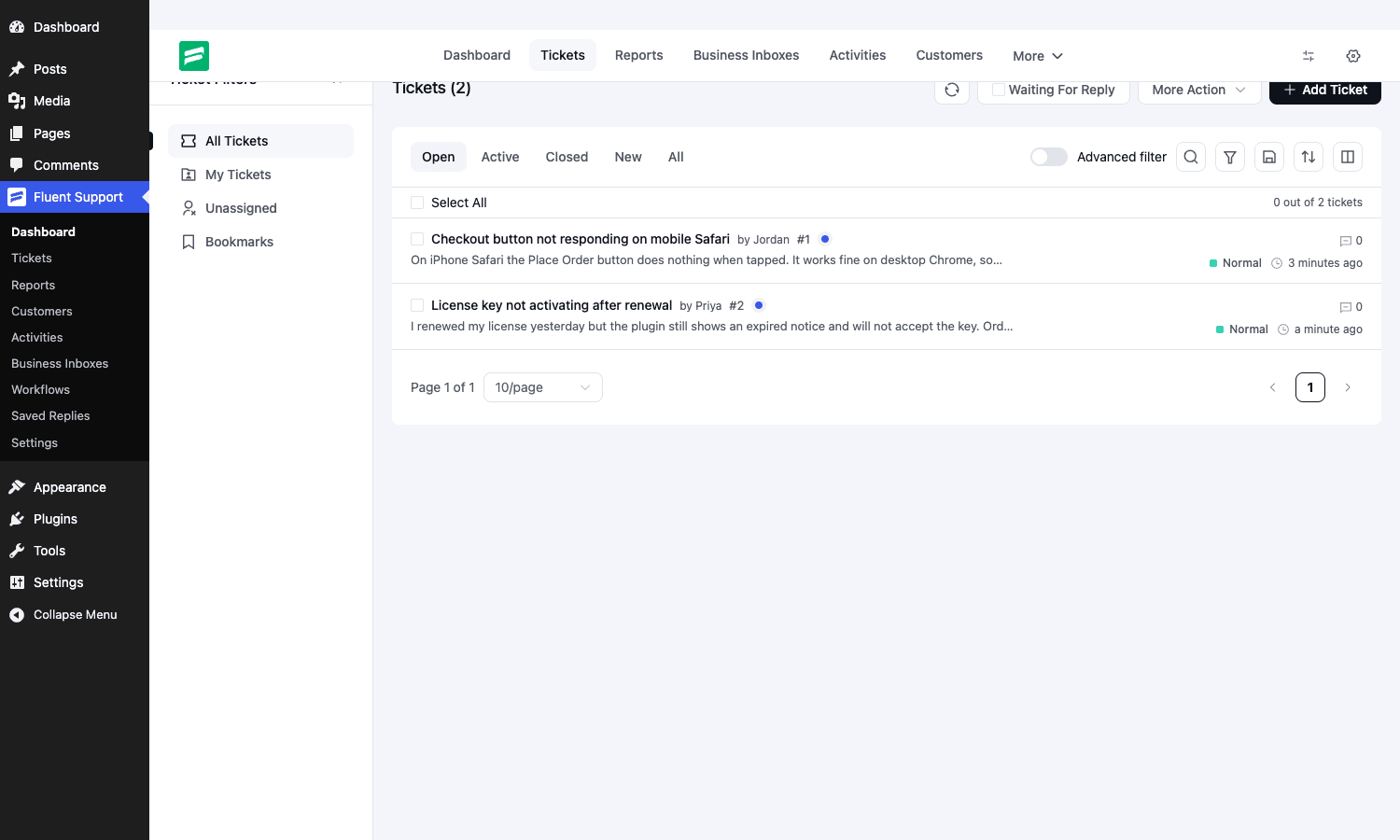1400x840 pixels.
Task: Switch to the Active tab
Action: point(500,157)
